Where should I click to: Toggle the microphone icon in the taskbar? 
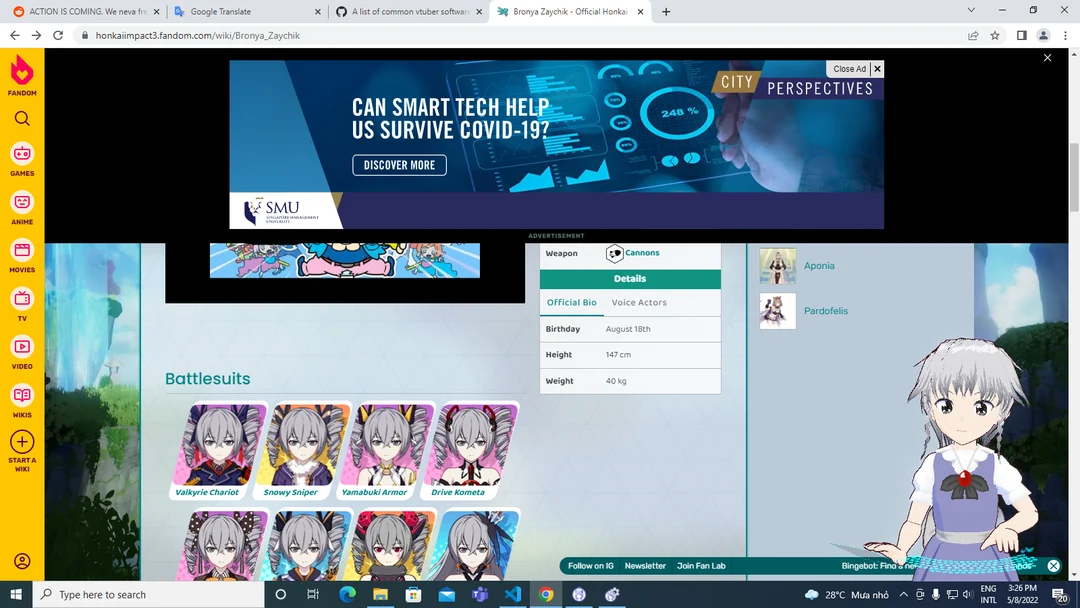click(935, 594)
